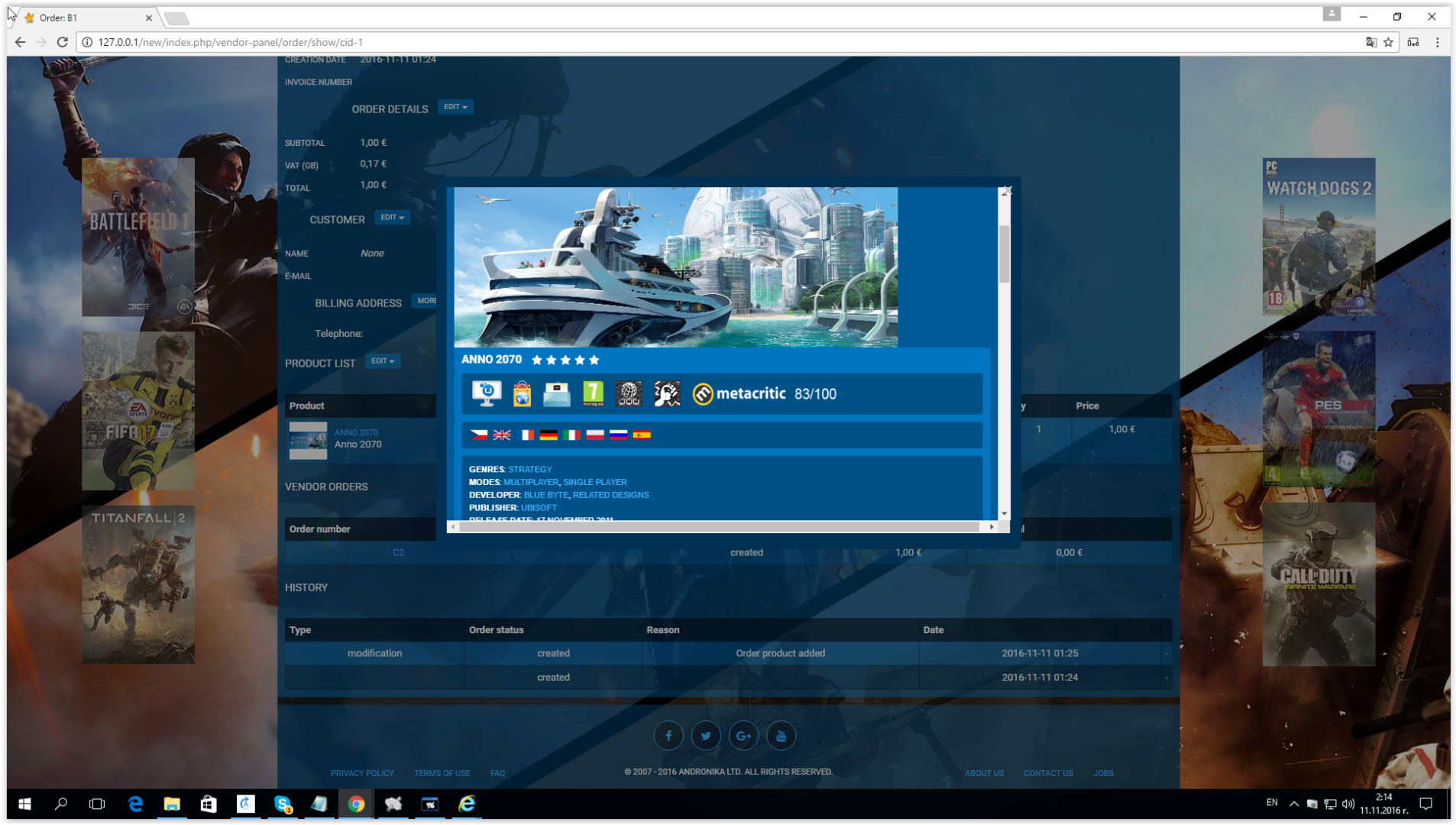1456x825 pixels.
Task: Click the shopping bag globe icon
Action: point(522,393)
